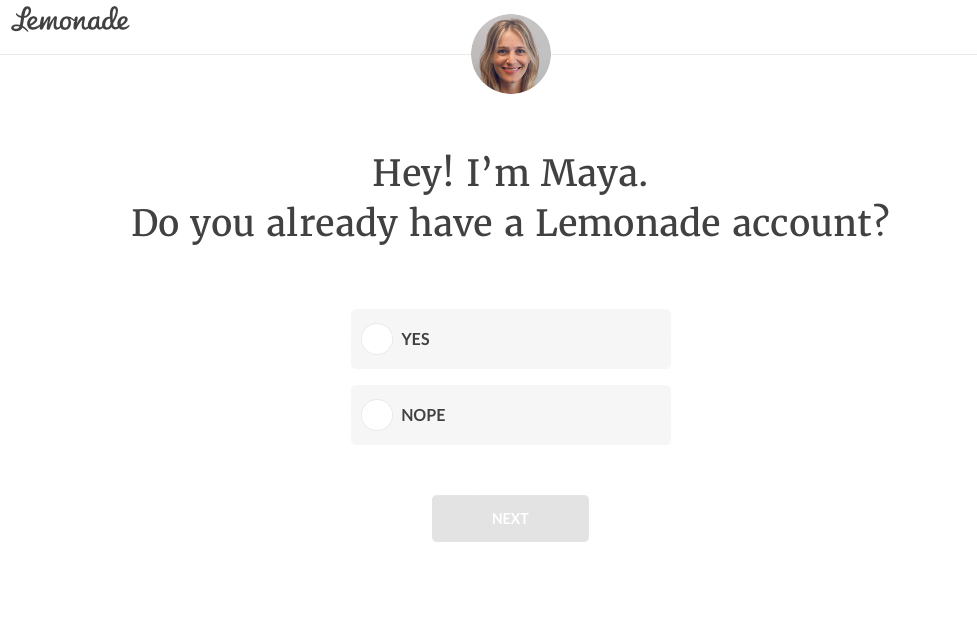Select the Maya chatbot avatar image
The width and height of the screenshot is (977, 635).
tap(510, 53)
